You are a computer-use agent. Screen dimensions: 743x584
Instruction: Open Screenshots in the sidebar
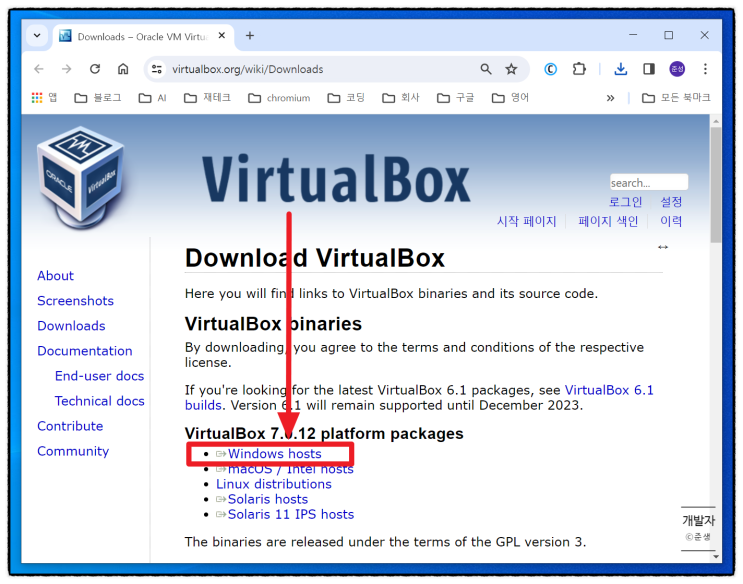(75, 301)
